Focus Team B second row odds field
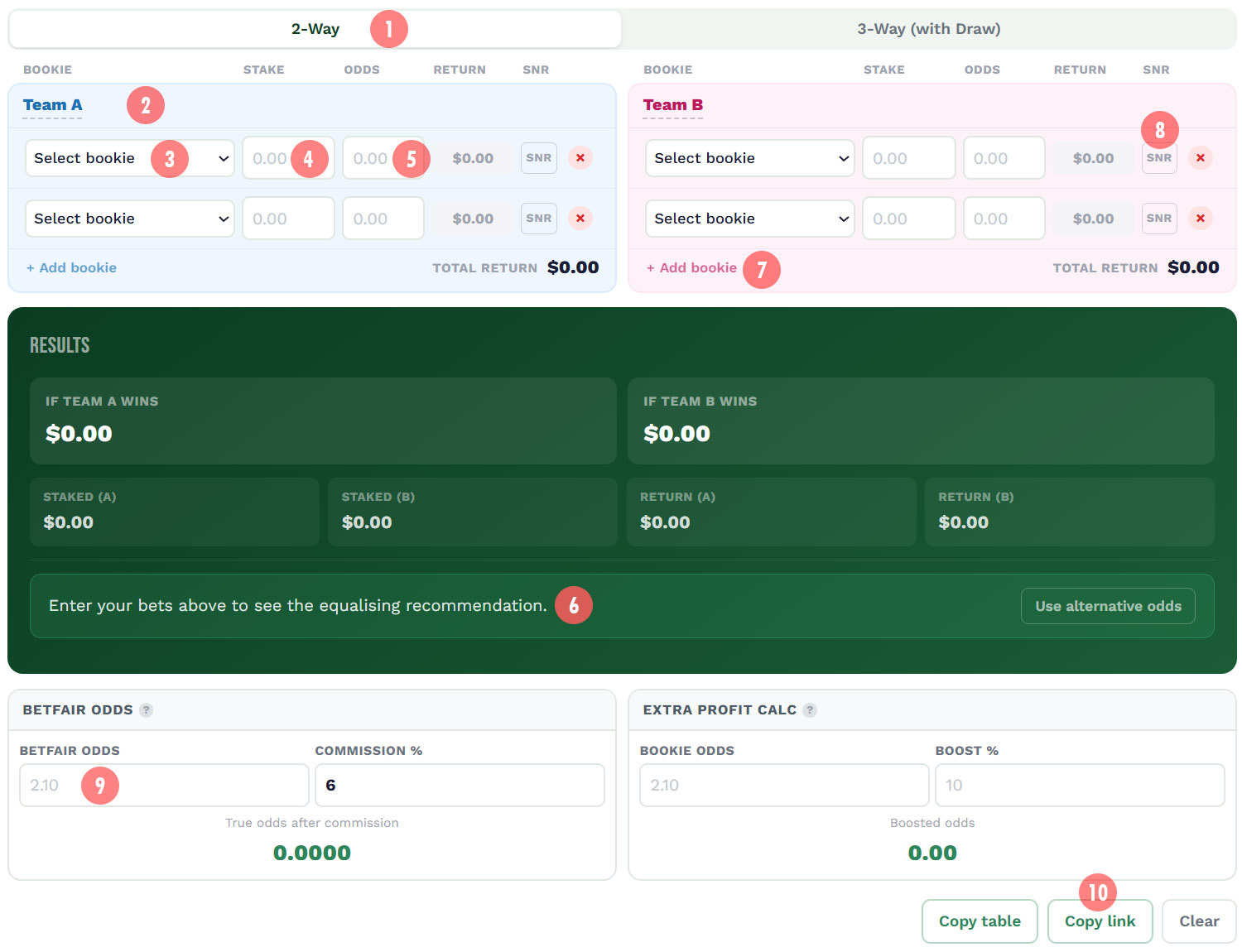The width and height of the screenshot is (1242, 952). click(x=1004, y=219)
